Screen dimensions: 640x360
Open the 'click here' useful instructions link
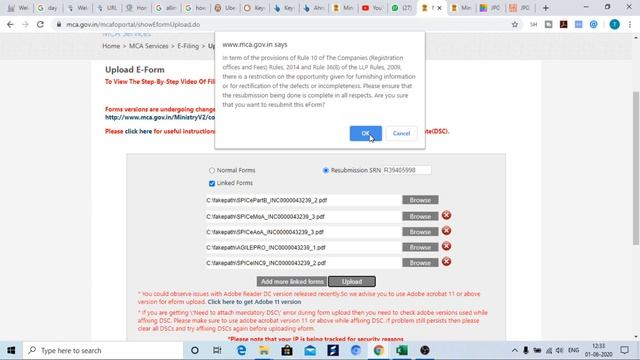(138, 131)
